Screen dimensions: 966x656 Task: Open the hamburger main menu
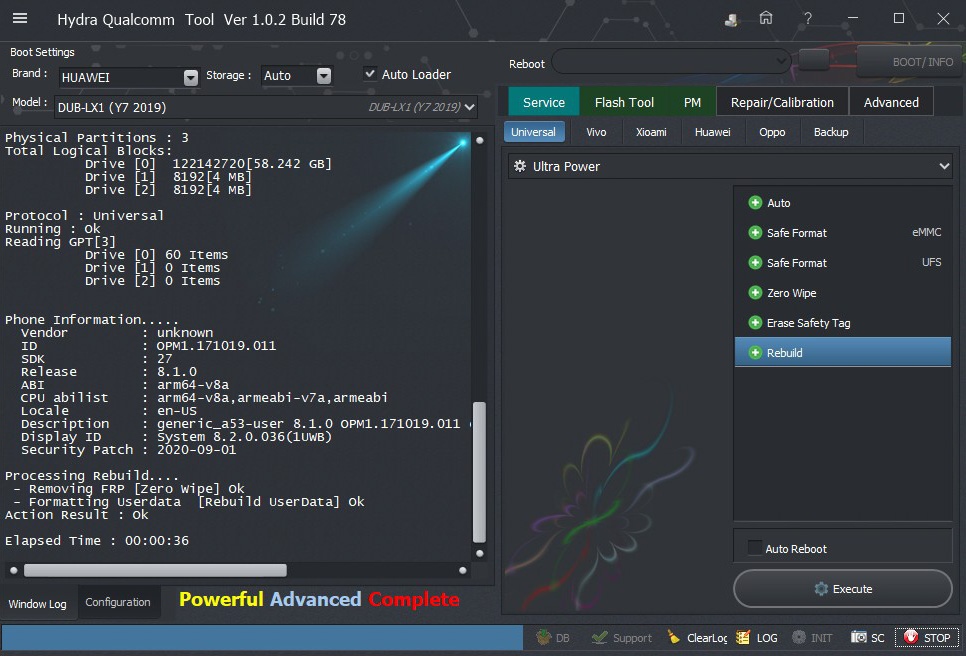coord(20,18)
